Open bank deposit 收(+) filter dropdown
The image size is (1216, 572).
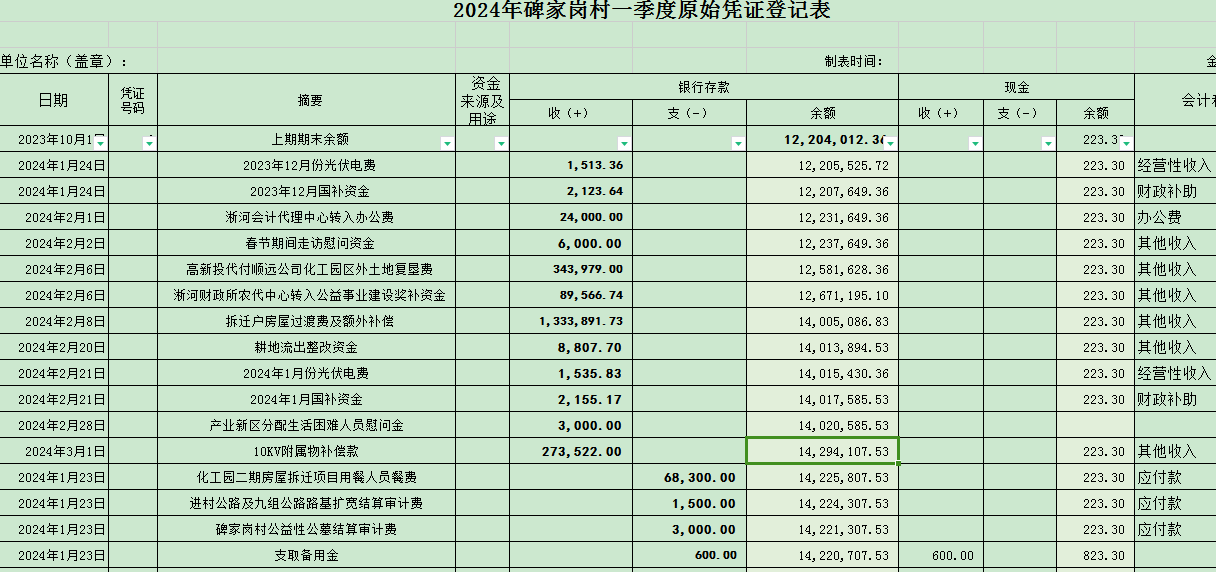[x=624, y=143]
